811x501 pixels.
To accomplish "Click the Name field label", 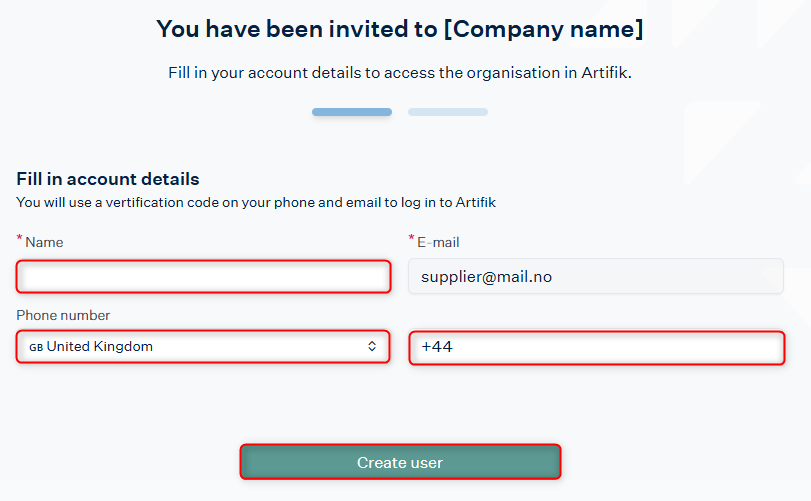I will click(x=44, y=242).
